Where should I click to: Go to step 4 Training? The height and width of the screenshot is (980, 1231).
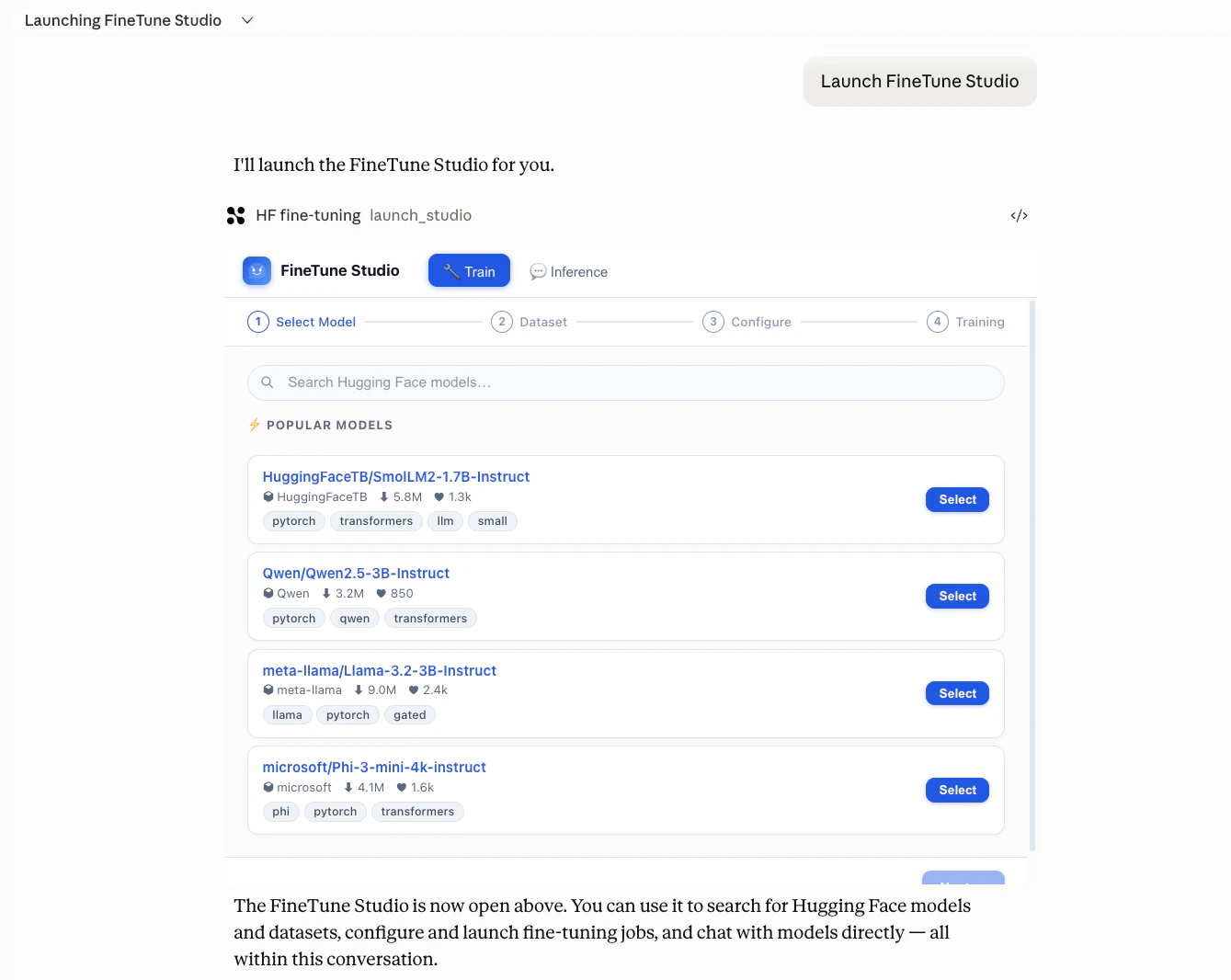pos(965,322)
